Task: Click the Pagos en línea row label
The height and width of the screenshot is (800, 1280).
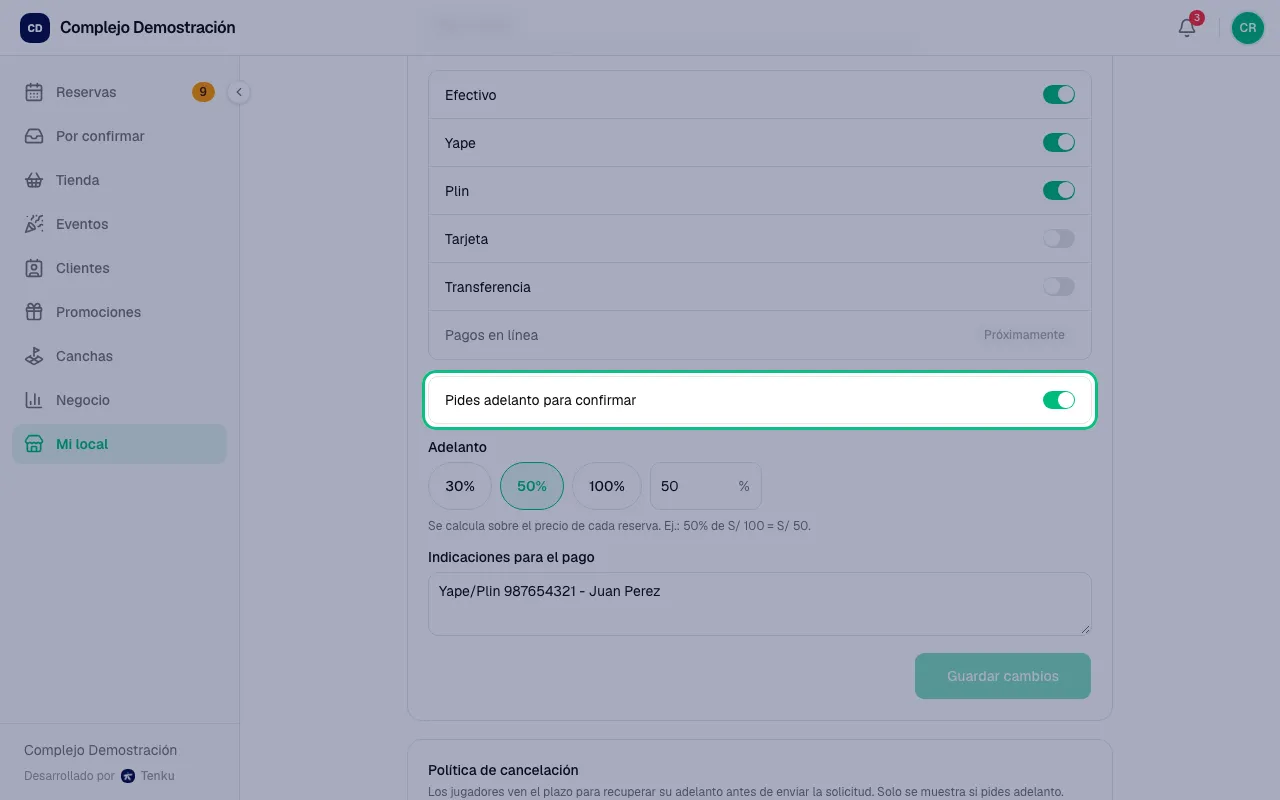Action: [x=492, y=335]
